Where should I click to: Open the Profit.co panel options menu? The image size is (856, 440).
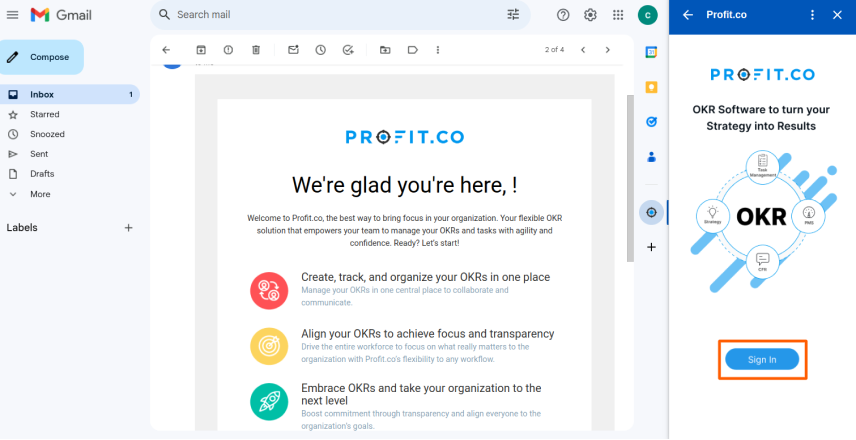[812, 15]
